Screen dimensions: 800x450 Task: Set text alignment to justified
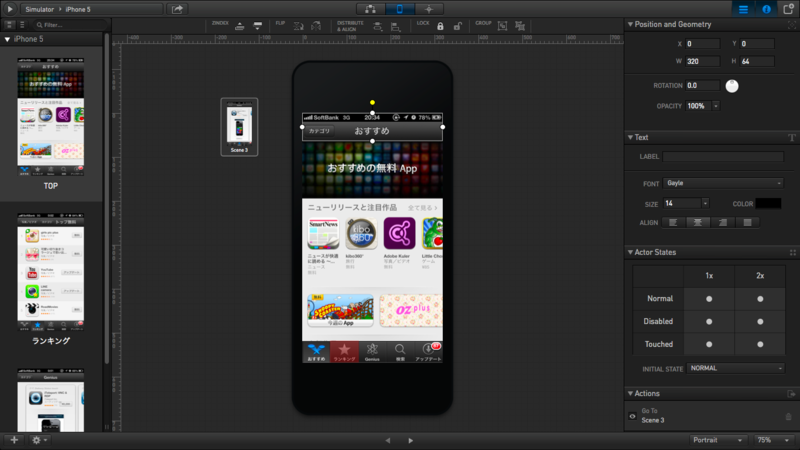[747, 222]
